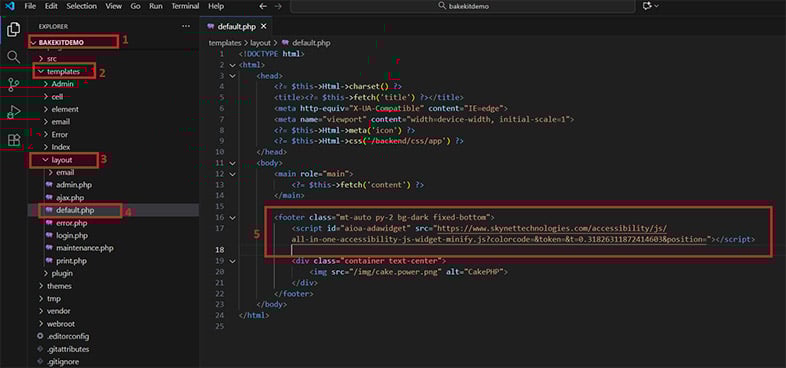The image size is (786, 368).
Task: Click the ajax.php file icon
Action: (49, 198)
